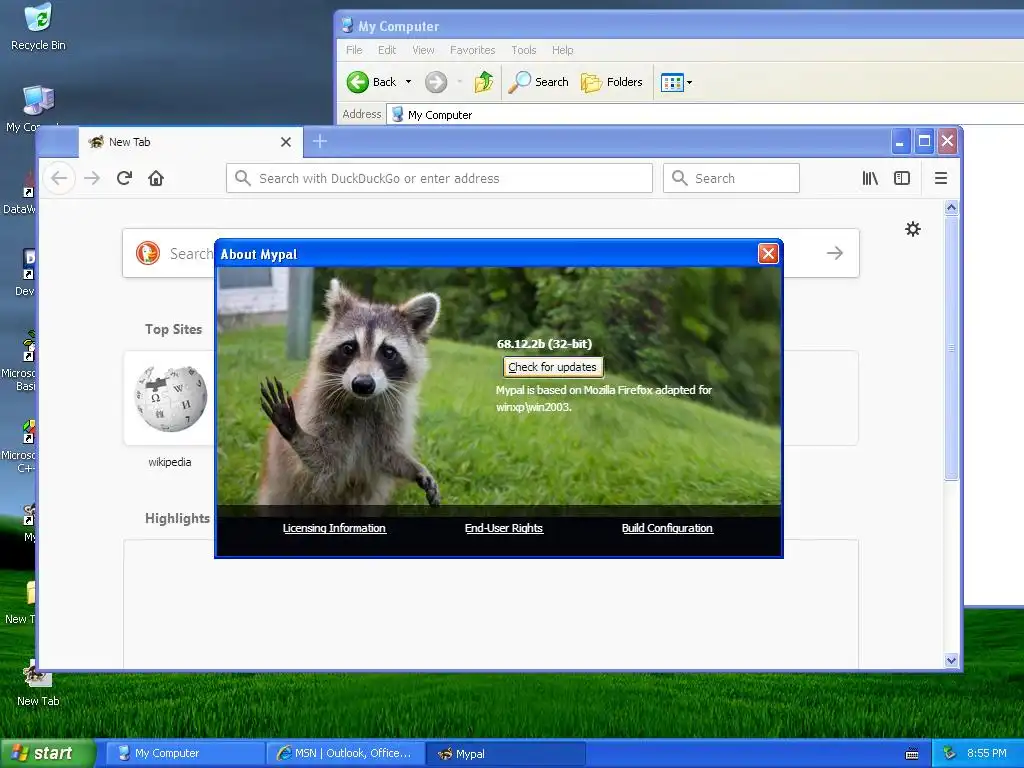Screen dimensions: 1024x768
Task: Open a new tab with plus button
Action: pyautogui.click(x=319, y=141)
